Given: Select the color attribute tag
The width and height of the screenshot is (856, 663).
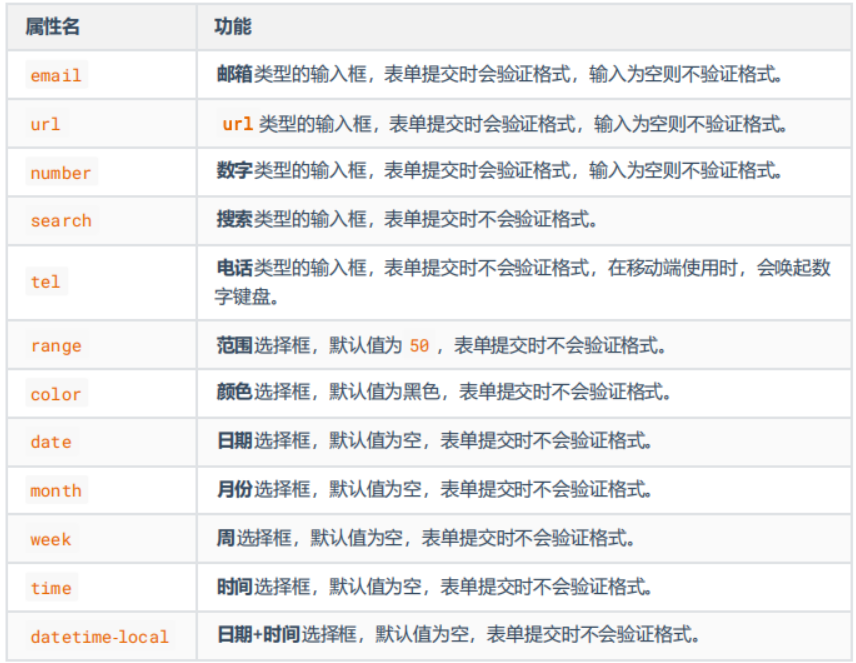Looking at the screenshot, I should coord(56,394).
